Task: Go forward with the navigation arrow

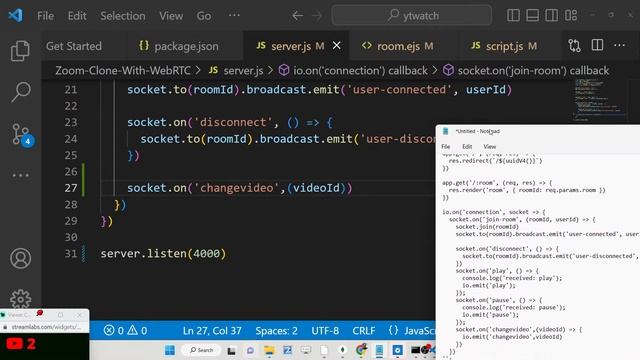Action: tap(317, 16)
